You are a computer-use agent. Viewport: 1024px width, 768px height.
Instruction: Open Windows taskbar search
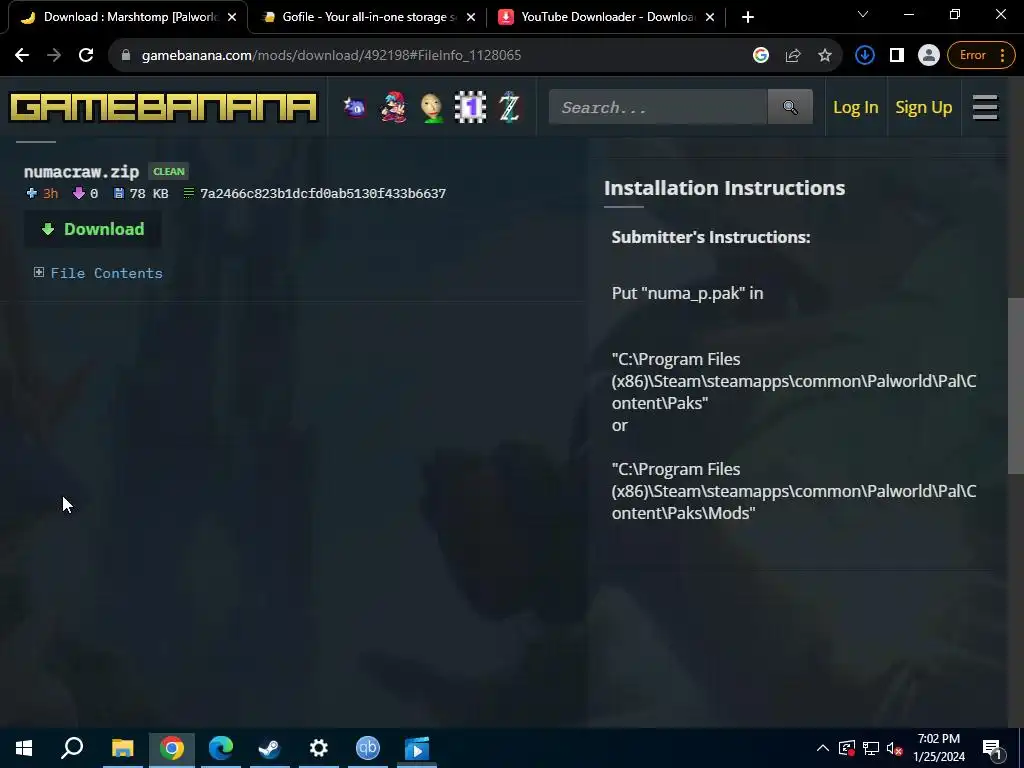(x=72, y=748)
